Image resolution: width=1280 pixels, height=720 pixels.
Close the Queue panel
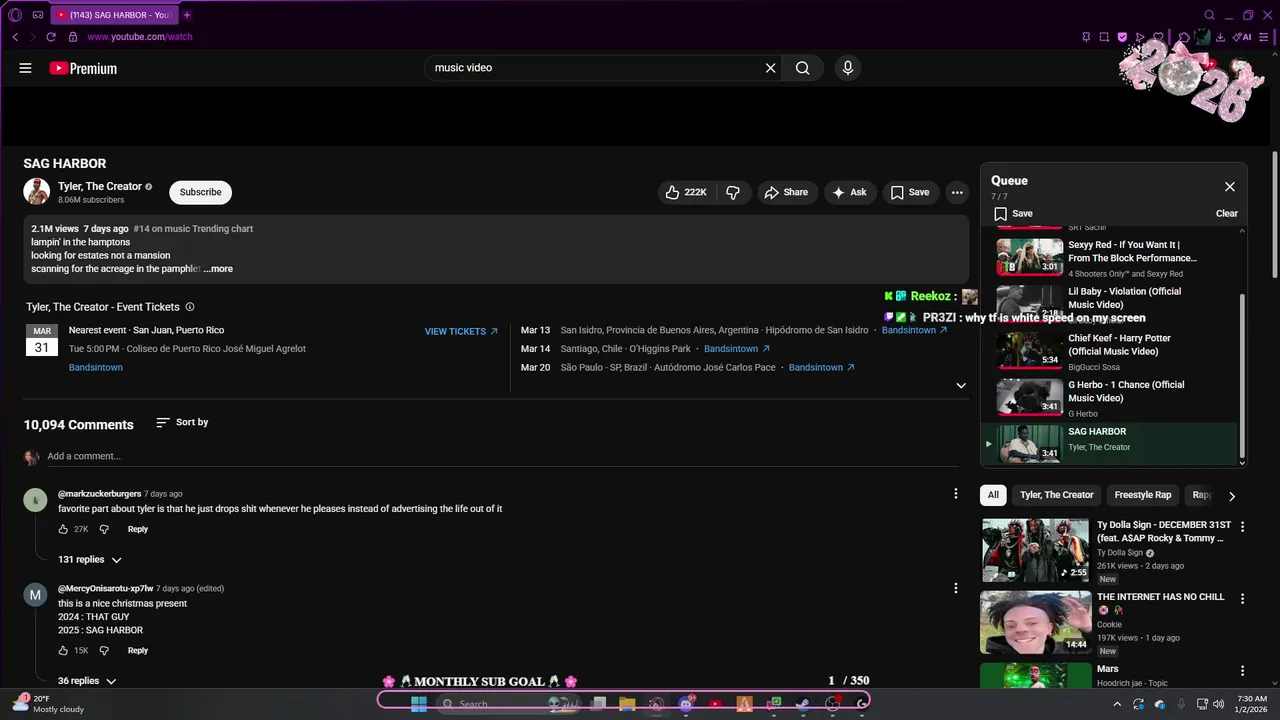pyautogui.click(x=1230, y=187)
